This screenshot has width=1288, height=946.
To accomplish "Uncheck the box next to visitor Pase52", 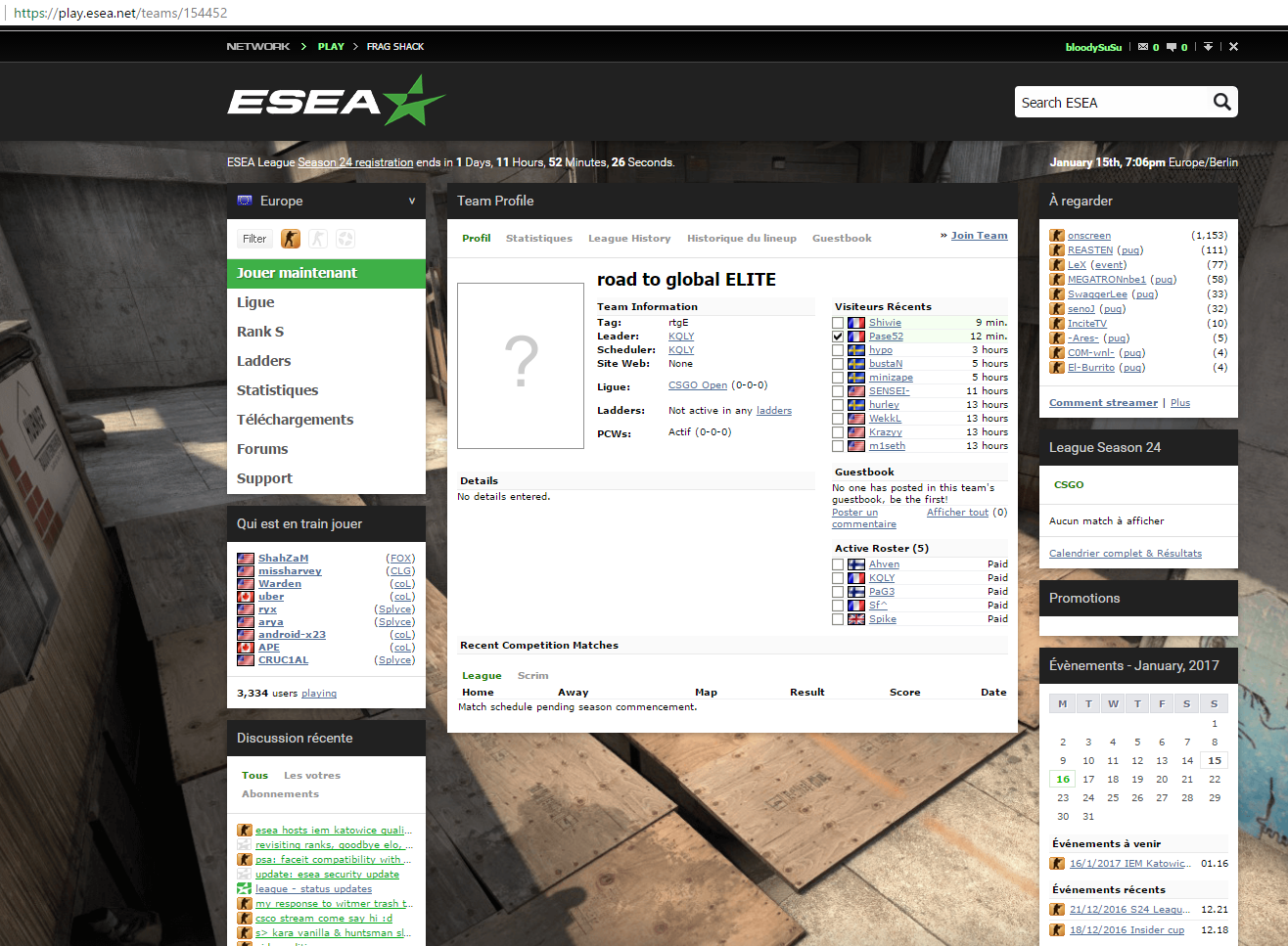I will tap(838, 337).
